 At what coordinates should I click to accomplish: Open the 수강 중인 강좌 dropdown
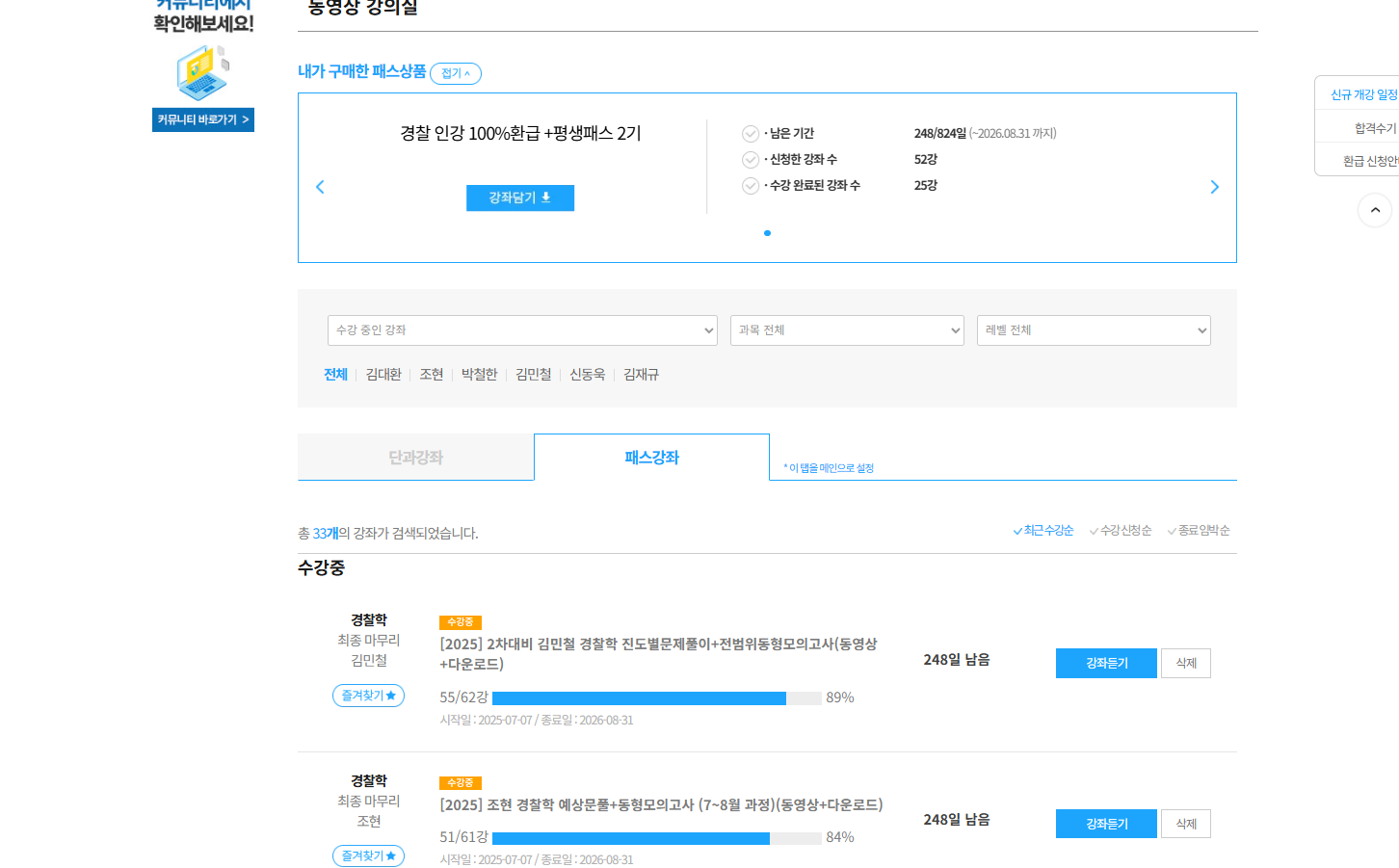pyautogui.click(x=522, y=330)
